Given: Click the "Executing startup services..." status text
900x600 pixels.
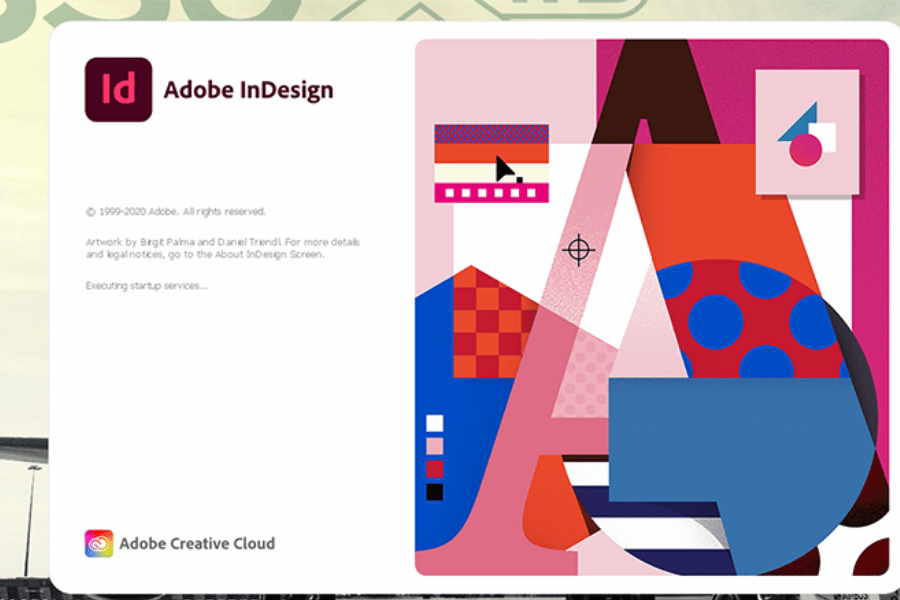Looking at the screenshot, I should point(147,286).
